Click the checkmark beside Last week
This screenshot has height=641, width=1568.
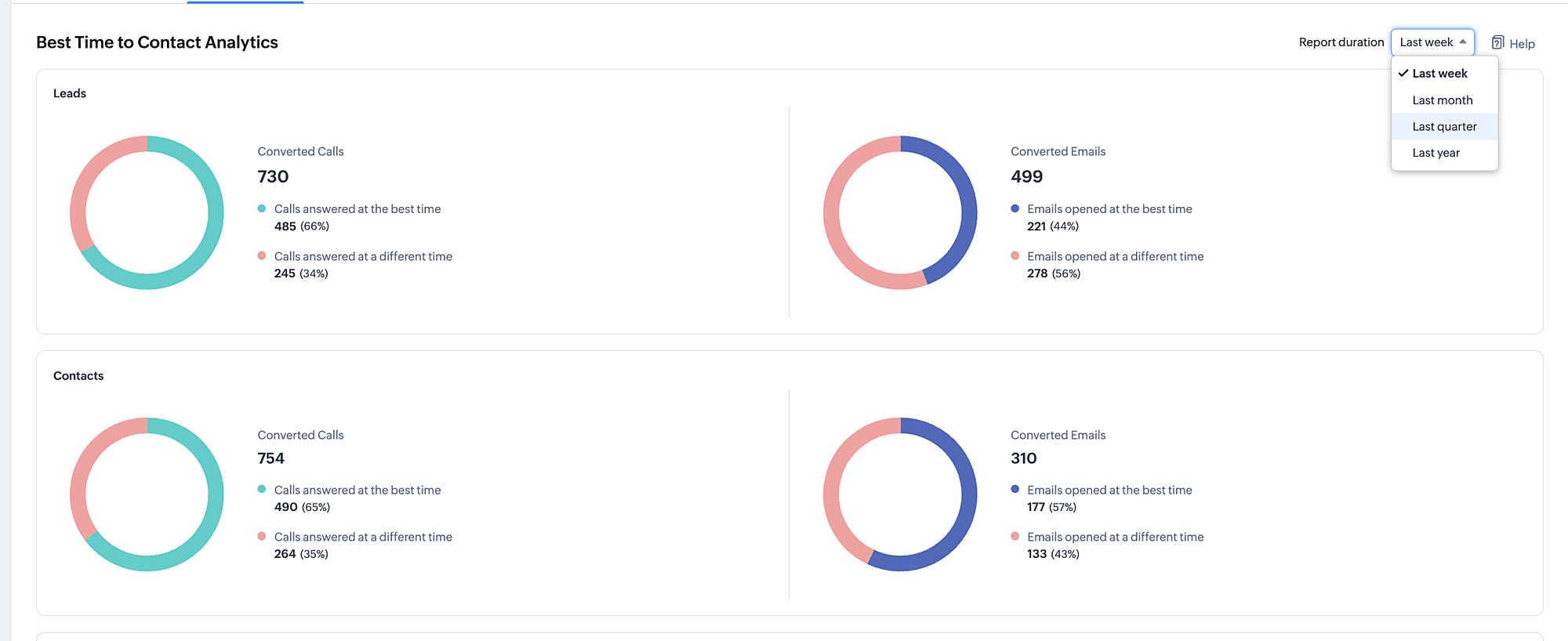tap(1403, 74)
